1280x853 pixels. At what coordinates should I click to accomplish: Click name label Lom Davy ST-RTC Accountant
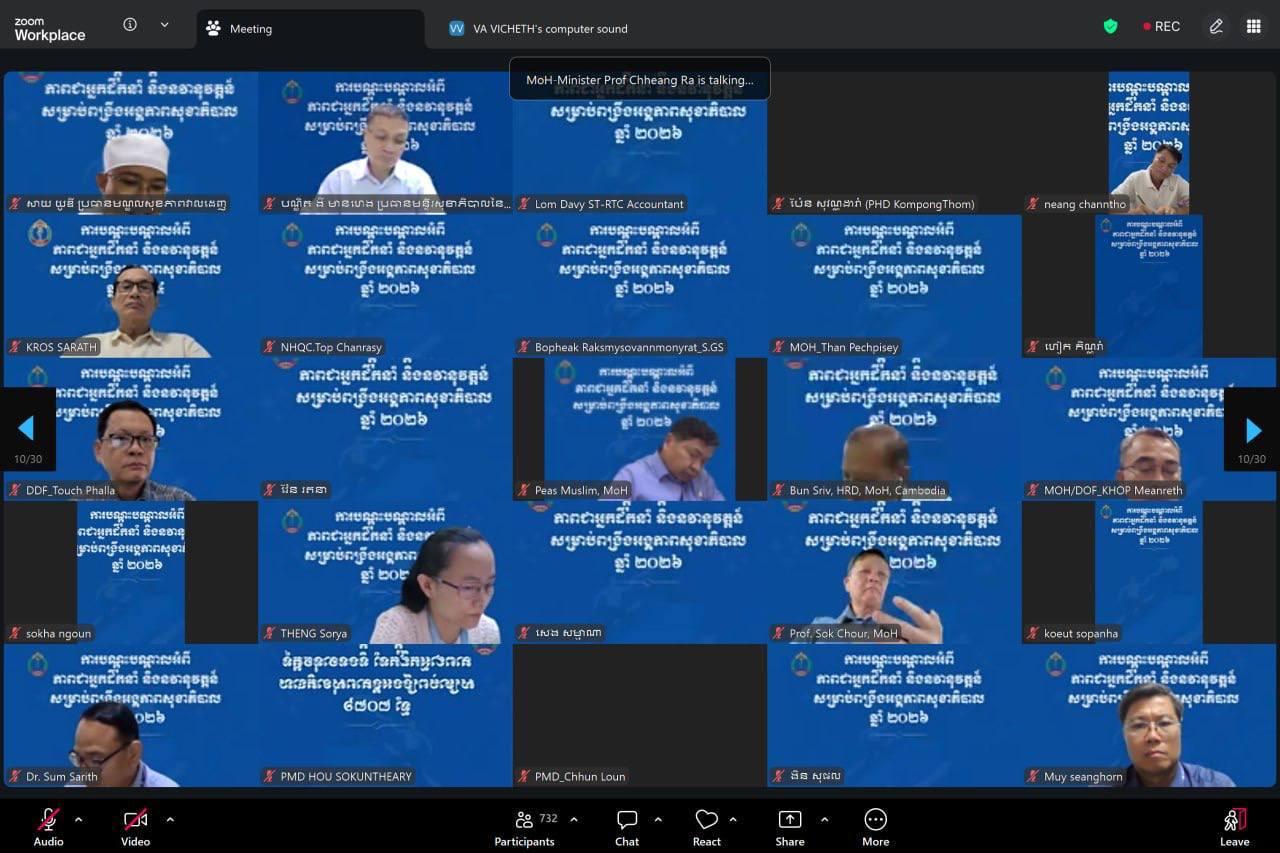click(x=609, y=204)
